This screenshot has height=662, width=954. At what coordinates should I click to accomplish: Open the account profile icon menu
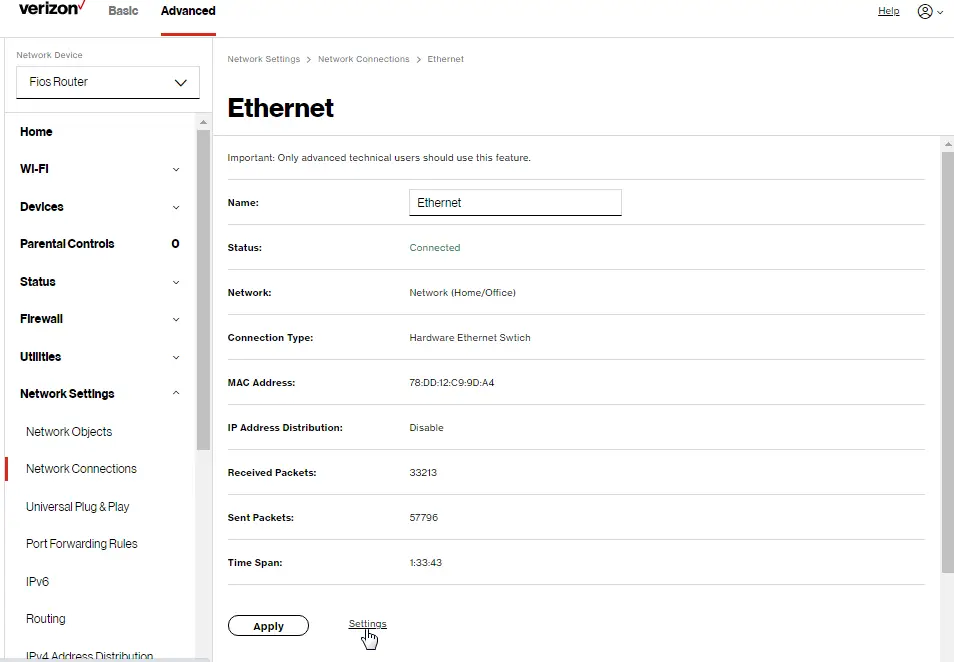tap(929, 11)
